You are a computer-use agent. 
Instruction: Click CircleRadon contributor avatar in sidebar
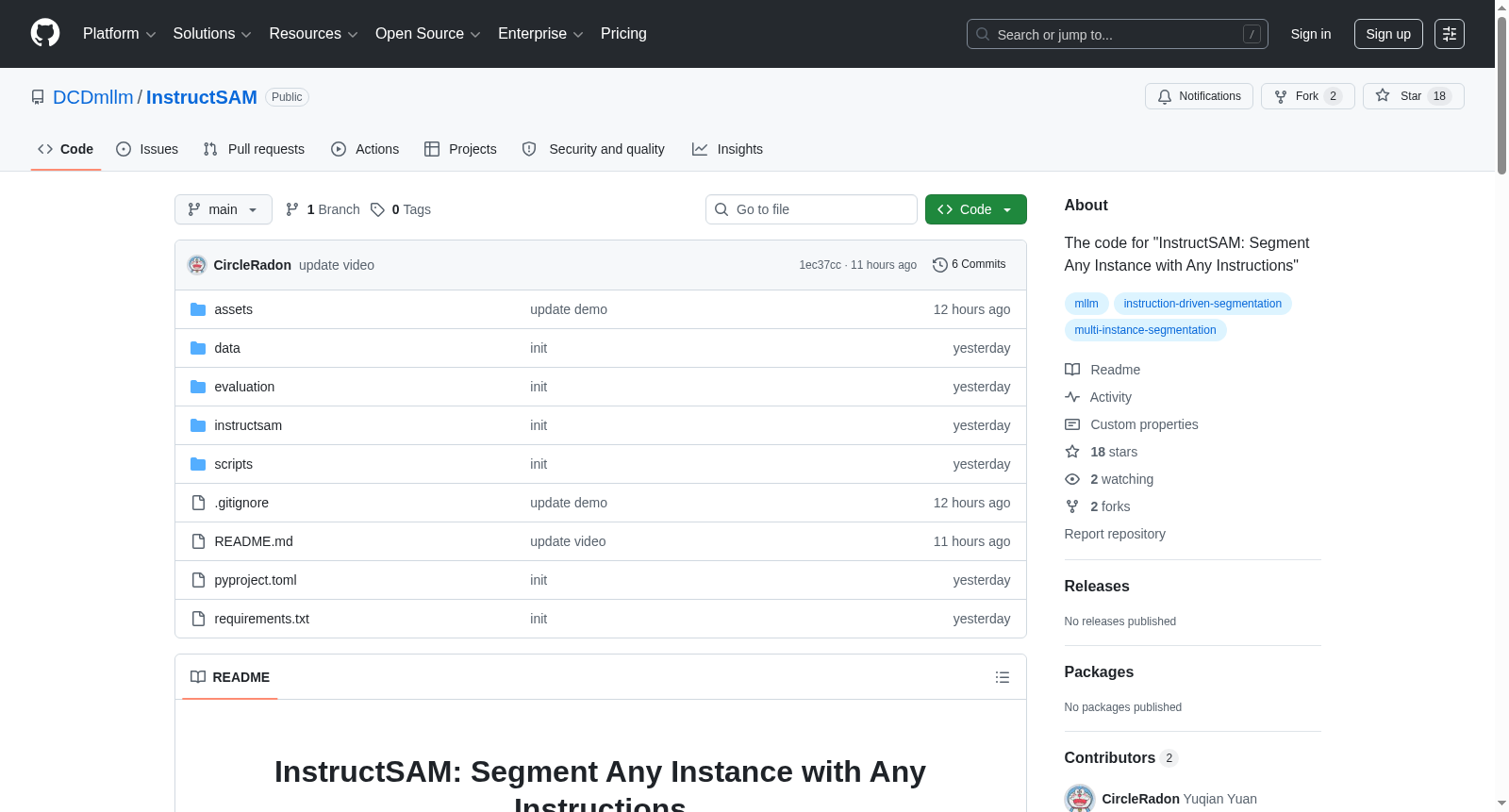point(1080,799)
